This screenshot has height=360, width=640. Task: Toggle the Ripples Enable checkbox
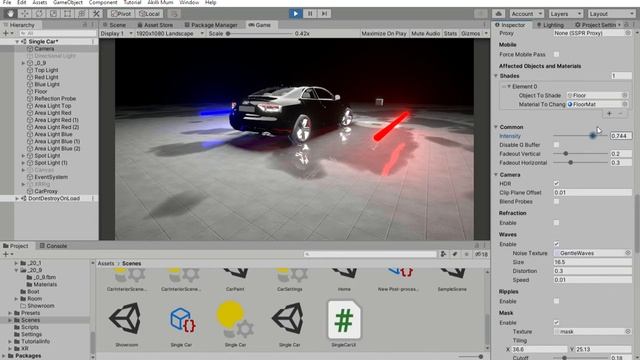[x=556, y=301]
